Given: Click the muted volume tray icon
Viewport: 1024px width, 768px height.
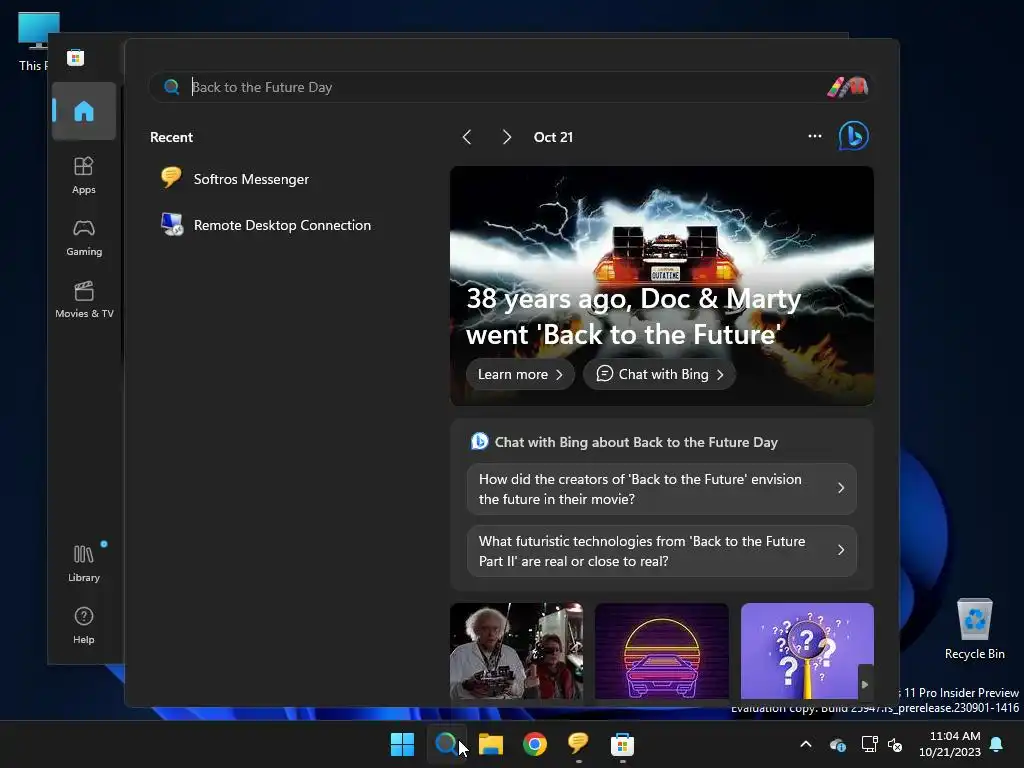Looking at the screenshot, I should click(x=895, y=744).
